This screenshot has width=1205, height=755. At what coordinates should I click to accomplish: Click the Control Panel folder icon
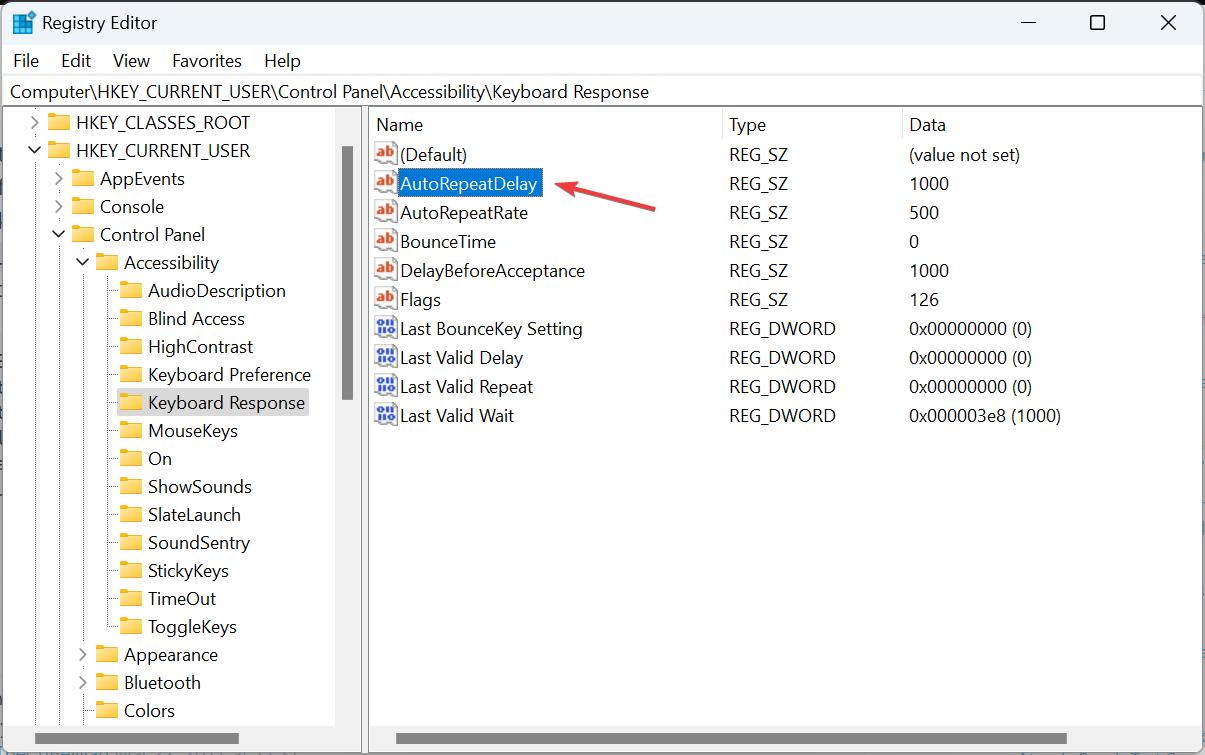[83, 235]
